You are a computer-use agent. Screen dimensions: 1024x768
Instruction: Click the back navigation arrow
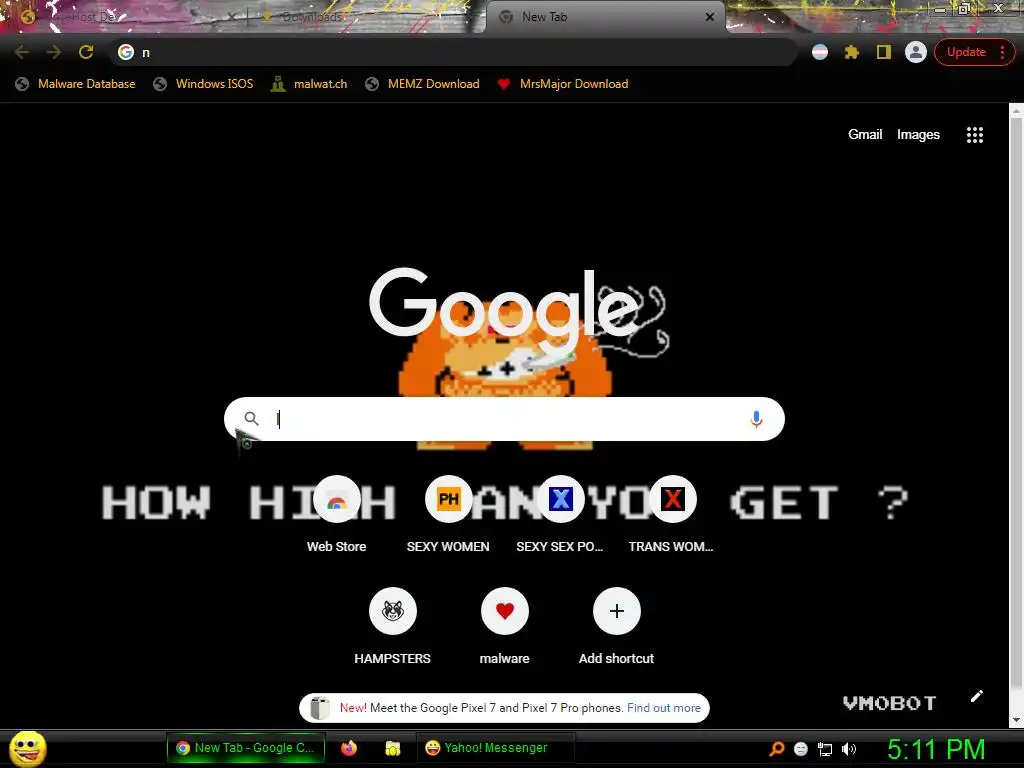point(22,52)
